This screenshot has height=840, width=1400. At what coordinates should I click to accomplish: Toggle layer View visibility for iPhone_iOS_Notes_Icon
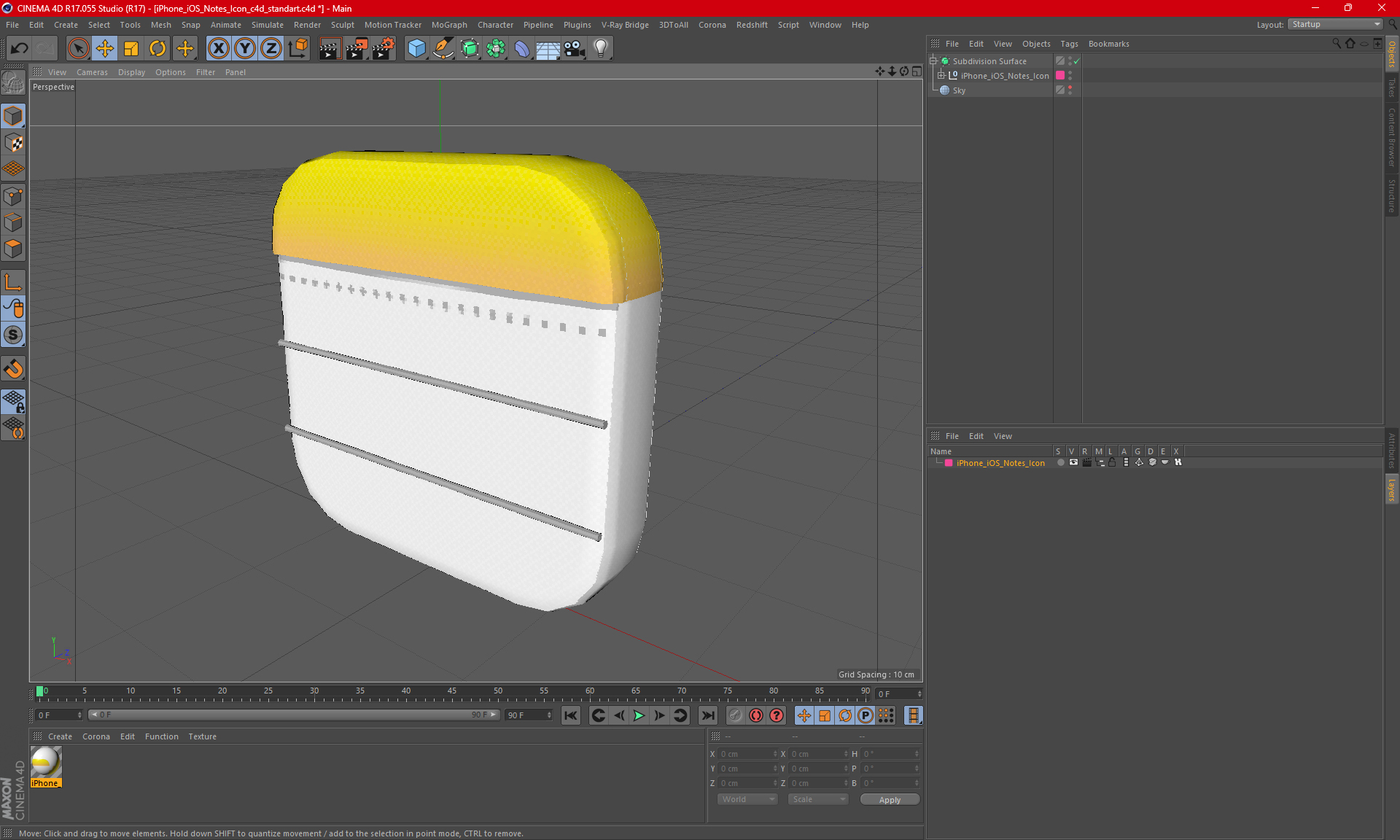tap(1073, 462)
